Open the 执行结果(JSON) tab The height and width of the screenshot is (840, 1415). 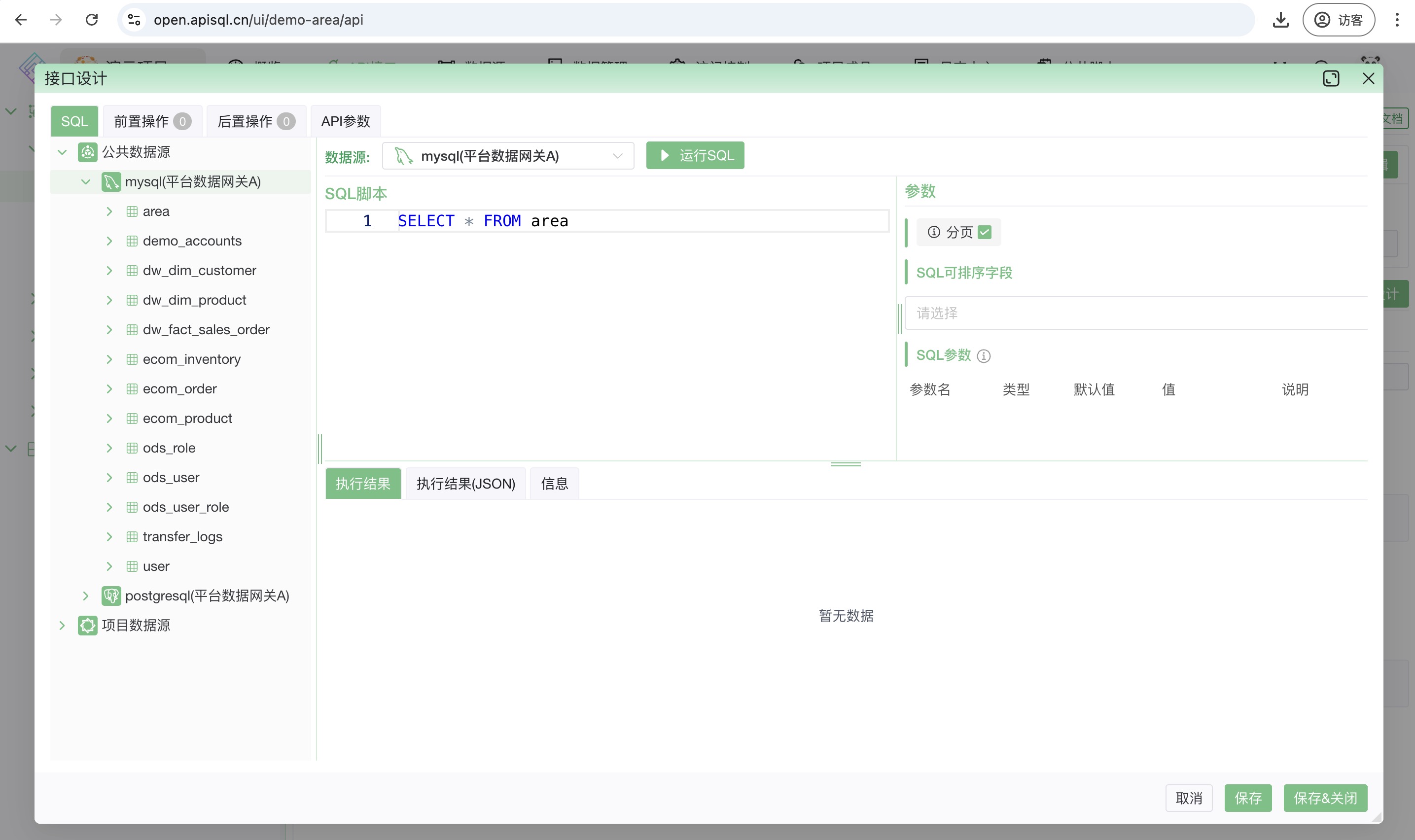(465, 484)
